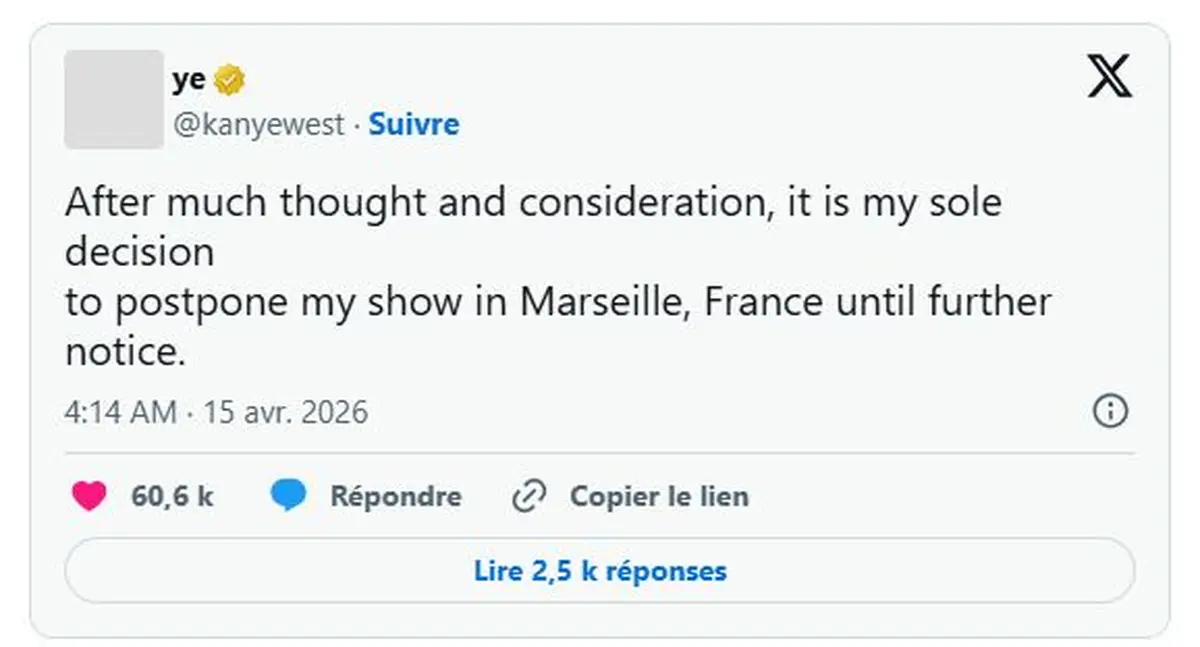Open the profile via display name ye
Image resolution: width=1200 pixels, height=647 pixels.
[188, 80]
